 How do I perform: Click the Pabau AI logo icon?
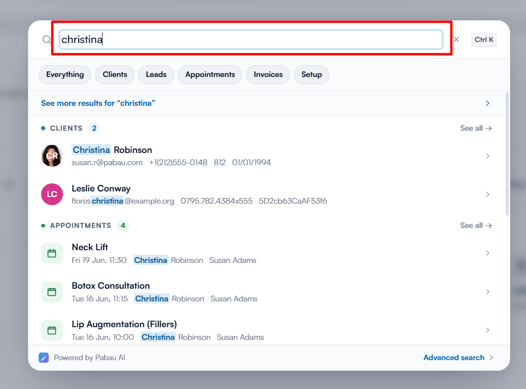(x=44, y=357)
